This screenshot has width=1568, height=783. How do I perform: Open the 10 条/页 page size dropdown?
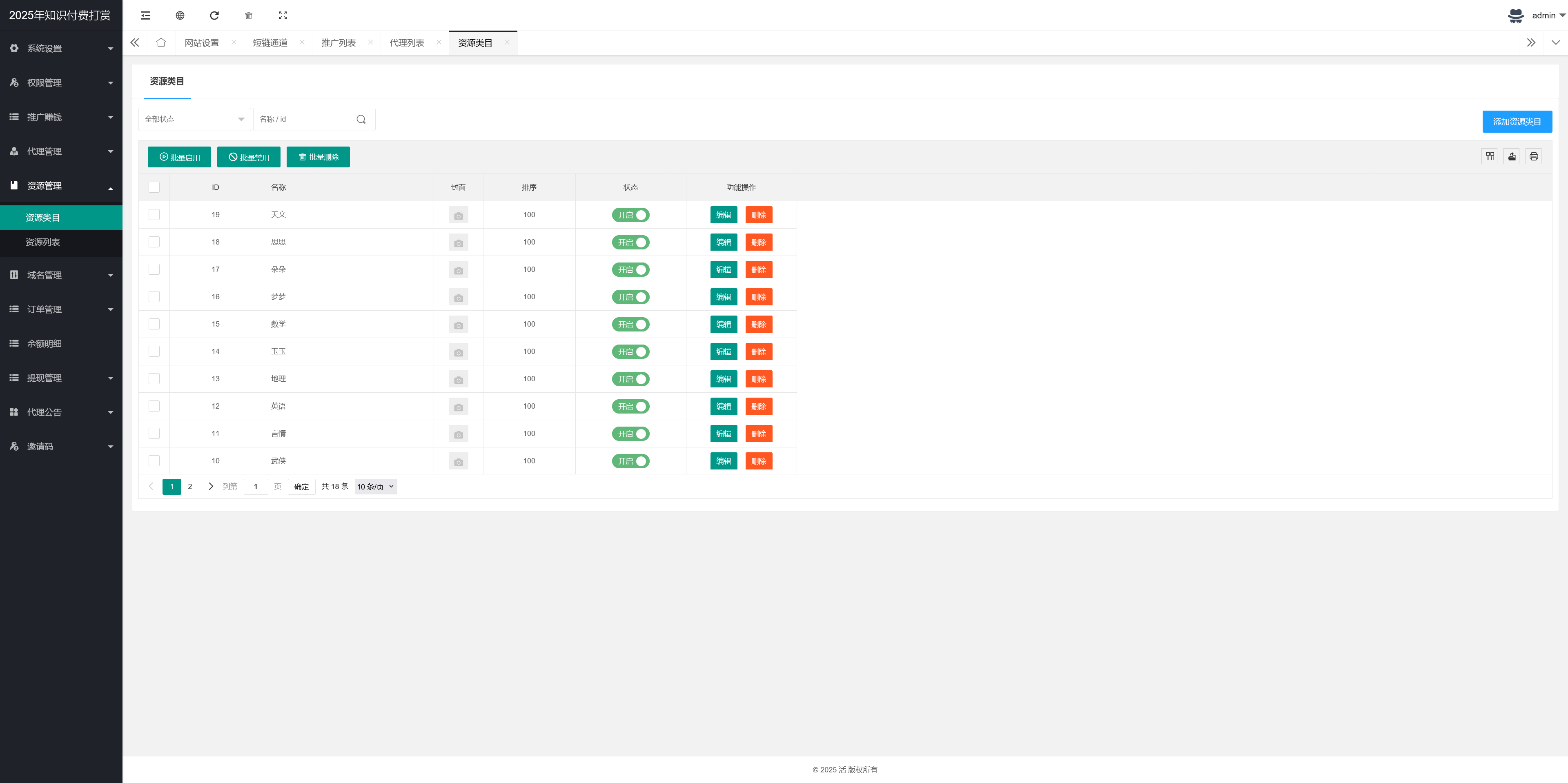[376, 487]
